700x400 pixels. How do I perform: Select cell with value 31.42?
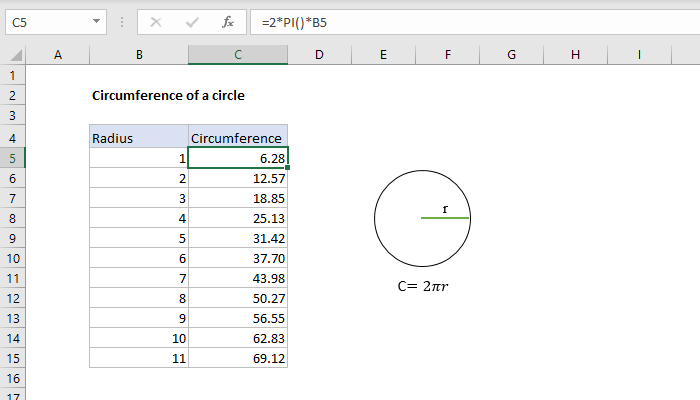pyautogui.click(x=238, y=238)
